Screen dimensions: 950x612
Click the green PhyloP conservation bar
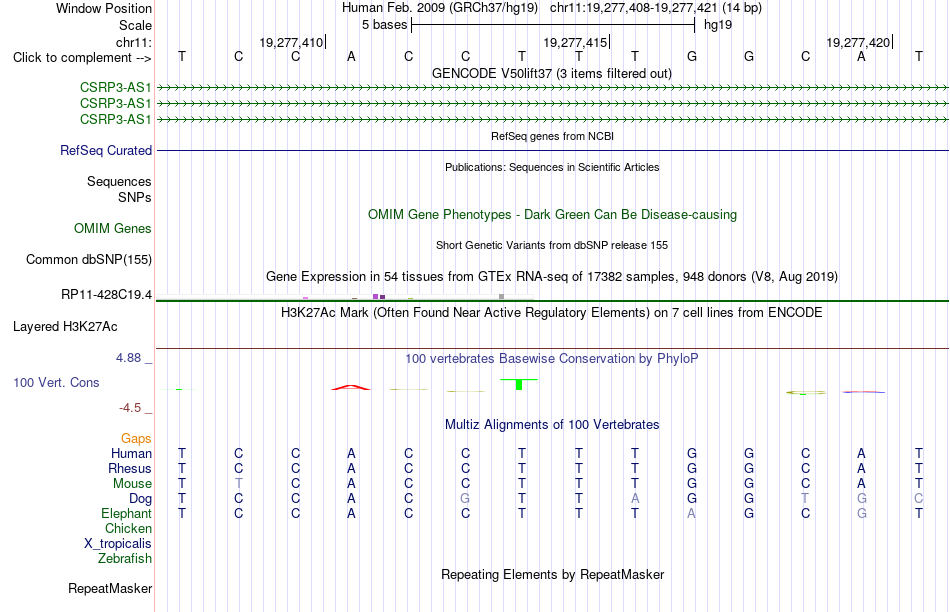tap(519, 384)
